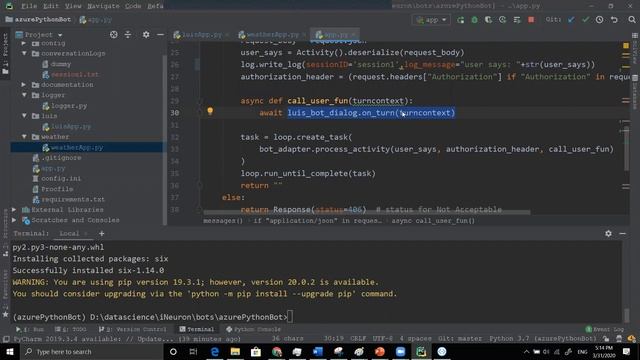This screenshot has height=360, width=640.
Task: Click 4 spaces indent setting
Action: point(416,339)
